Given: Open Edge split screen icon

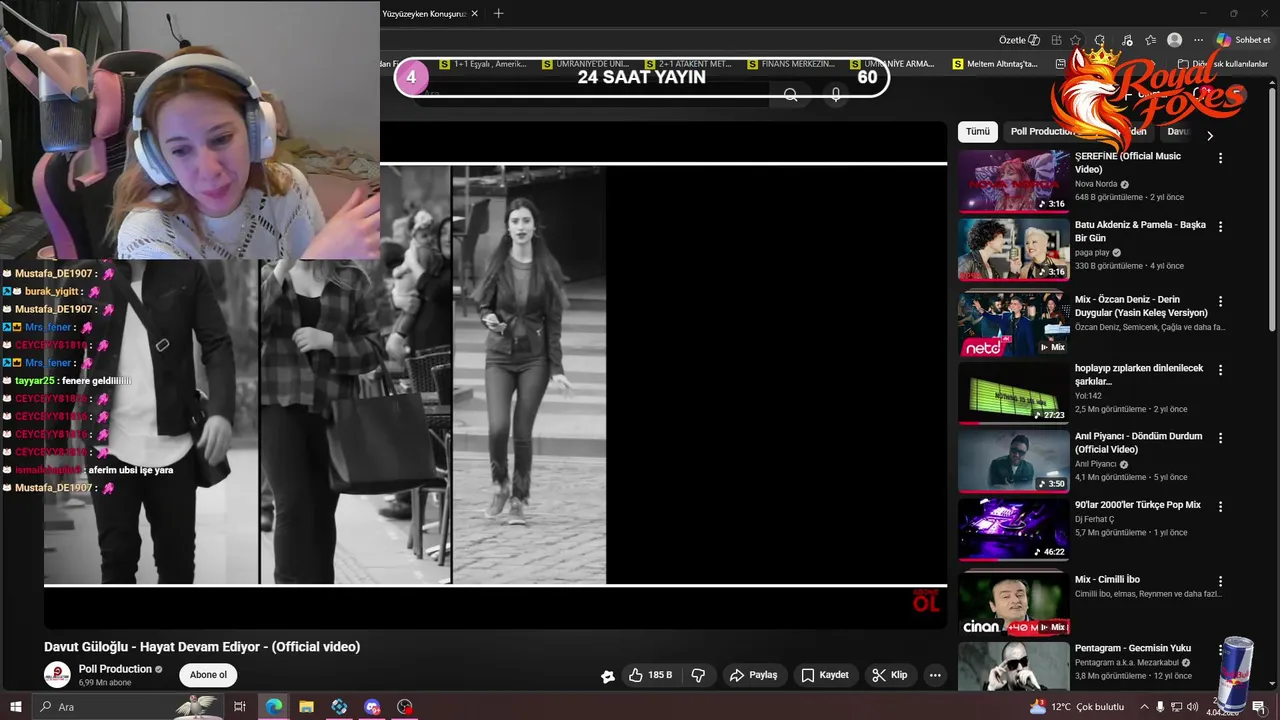Looking at the screenshot, I should (x=1056, y=40).
